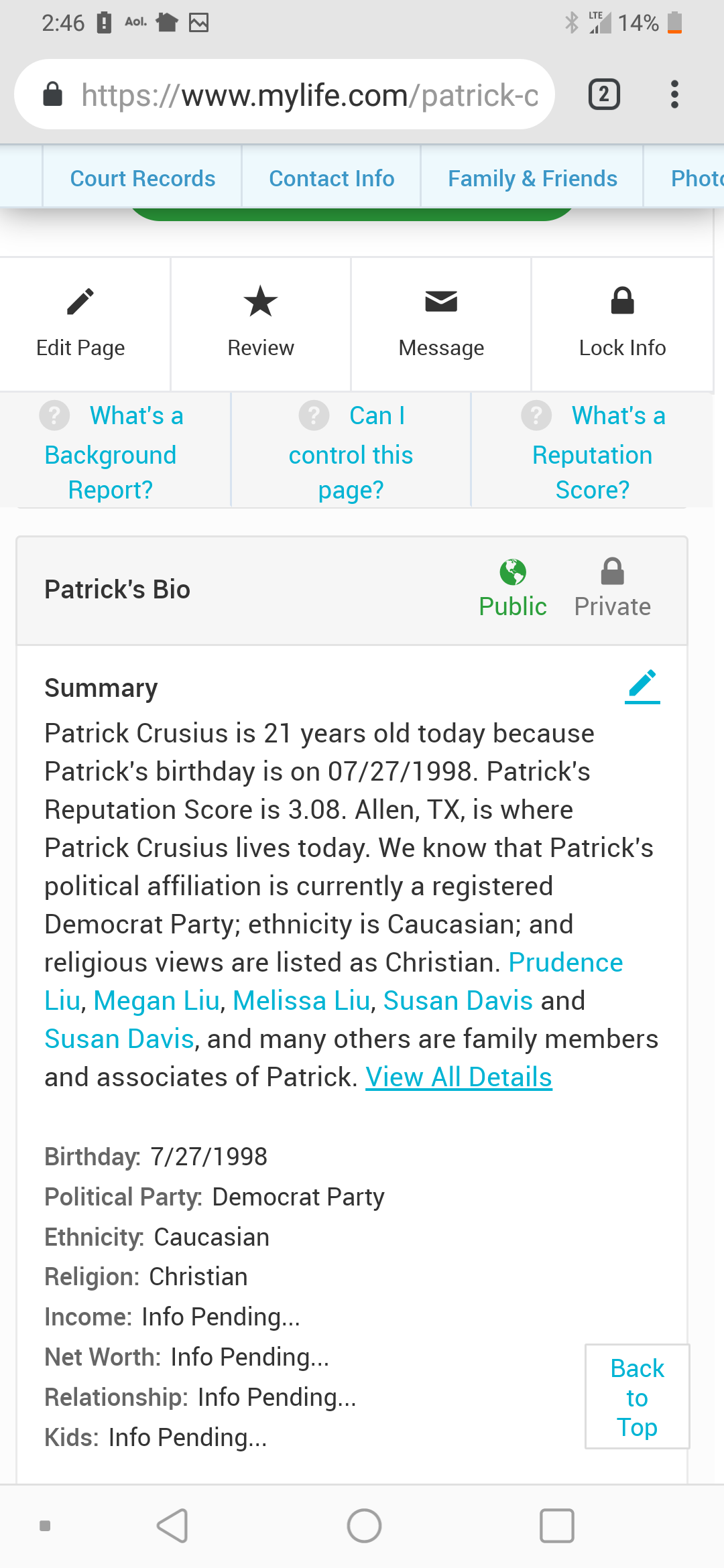Edit the Summary with blue pencil icon
This screenshot has width=724, height=1568.
point(642,687)
